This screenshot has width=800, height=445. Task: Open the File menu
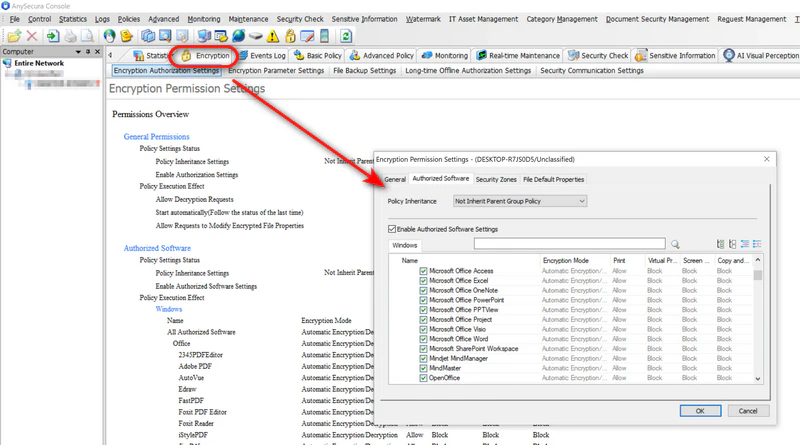click(x=15, y=19)
